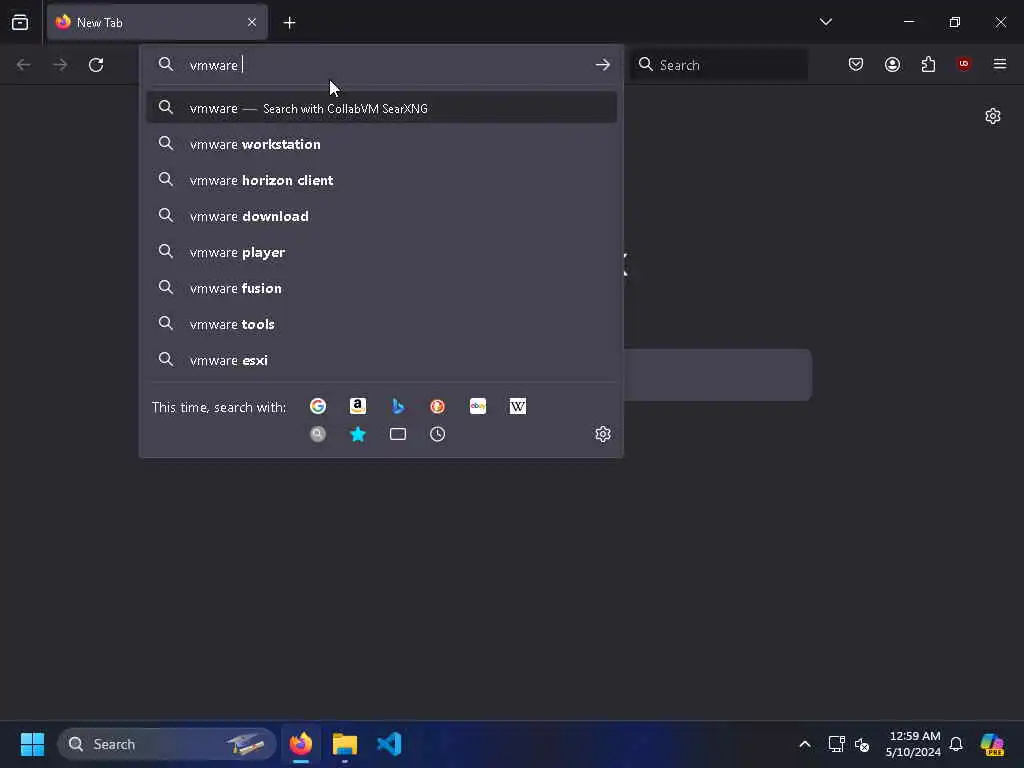The height and width of the screenshot is (768, 1024).
Task: Open the Firefox application menu
Action: click(1000, 64)
